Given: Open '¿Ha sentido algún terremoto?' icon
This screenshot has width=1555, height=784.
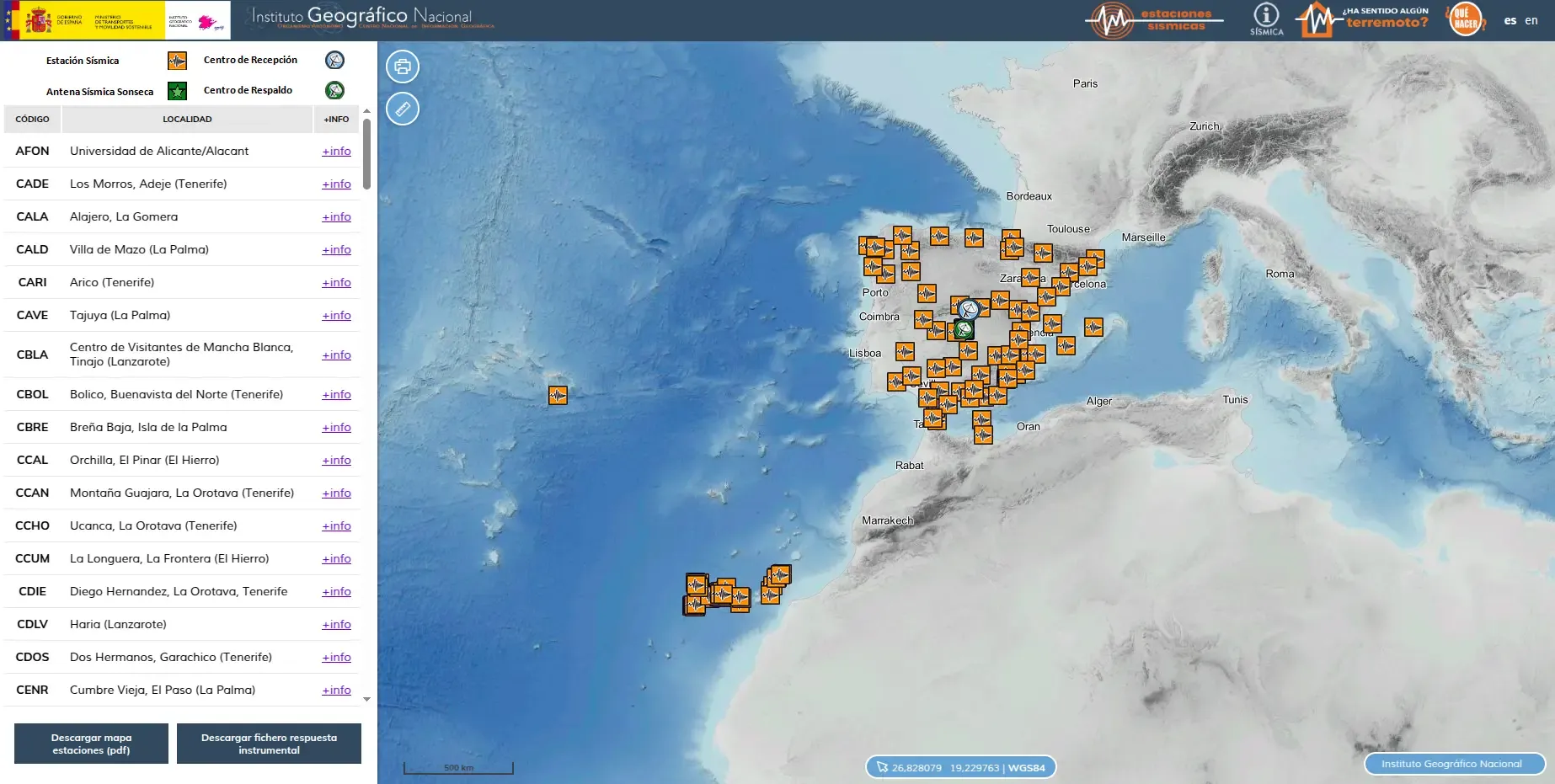Looking at the screenshot, I should (x=1364, y=19).
